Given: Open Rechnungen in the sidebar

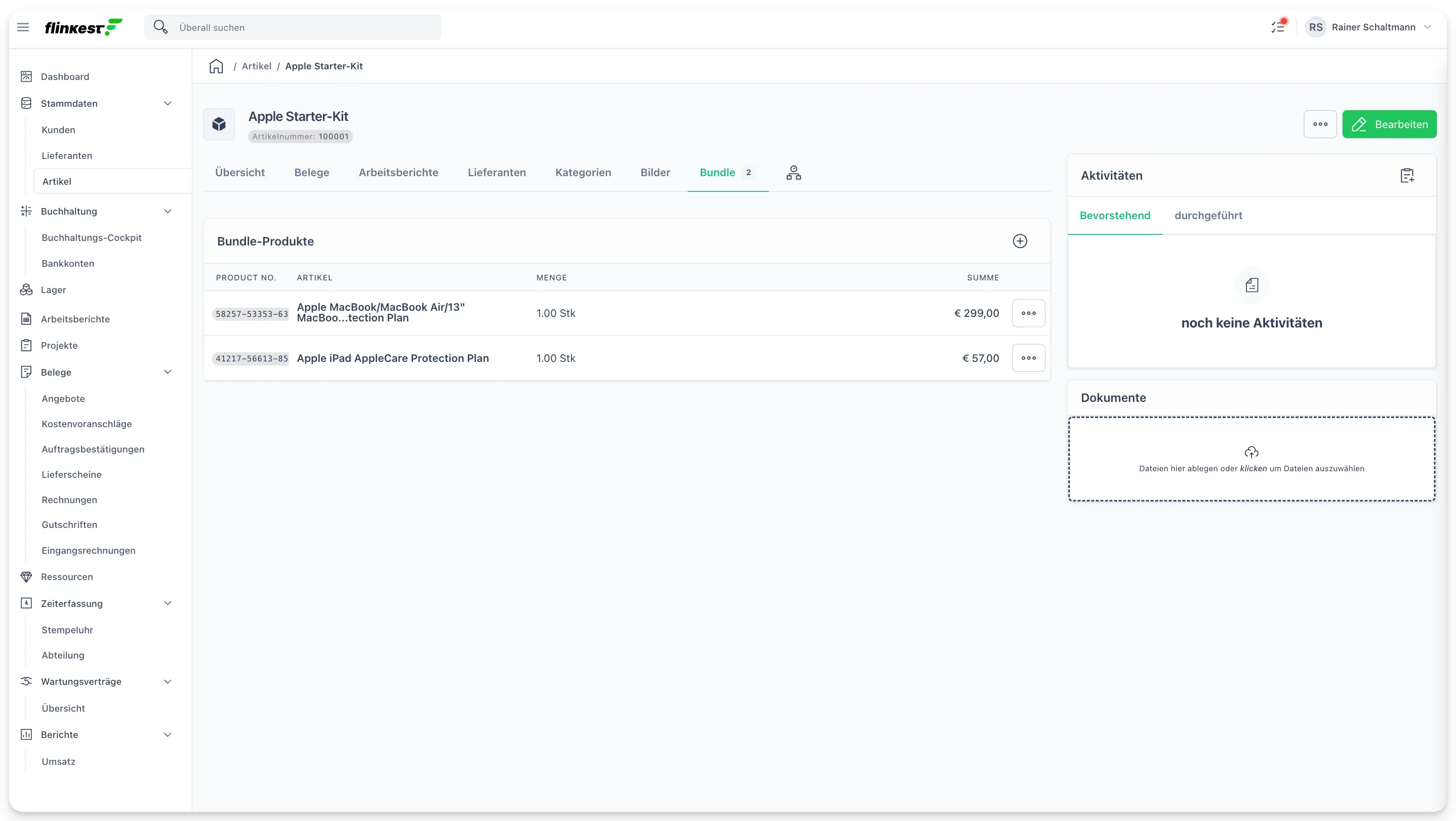Looking at the screenshot, I should 69,500.
